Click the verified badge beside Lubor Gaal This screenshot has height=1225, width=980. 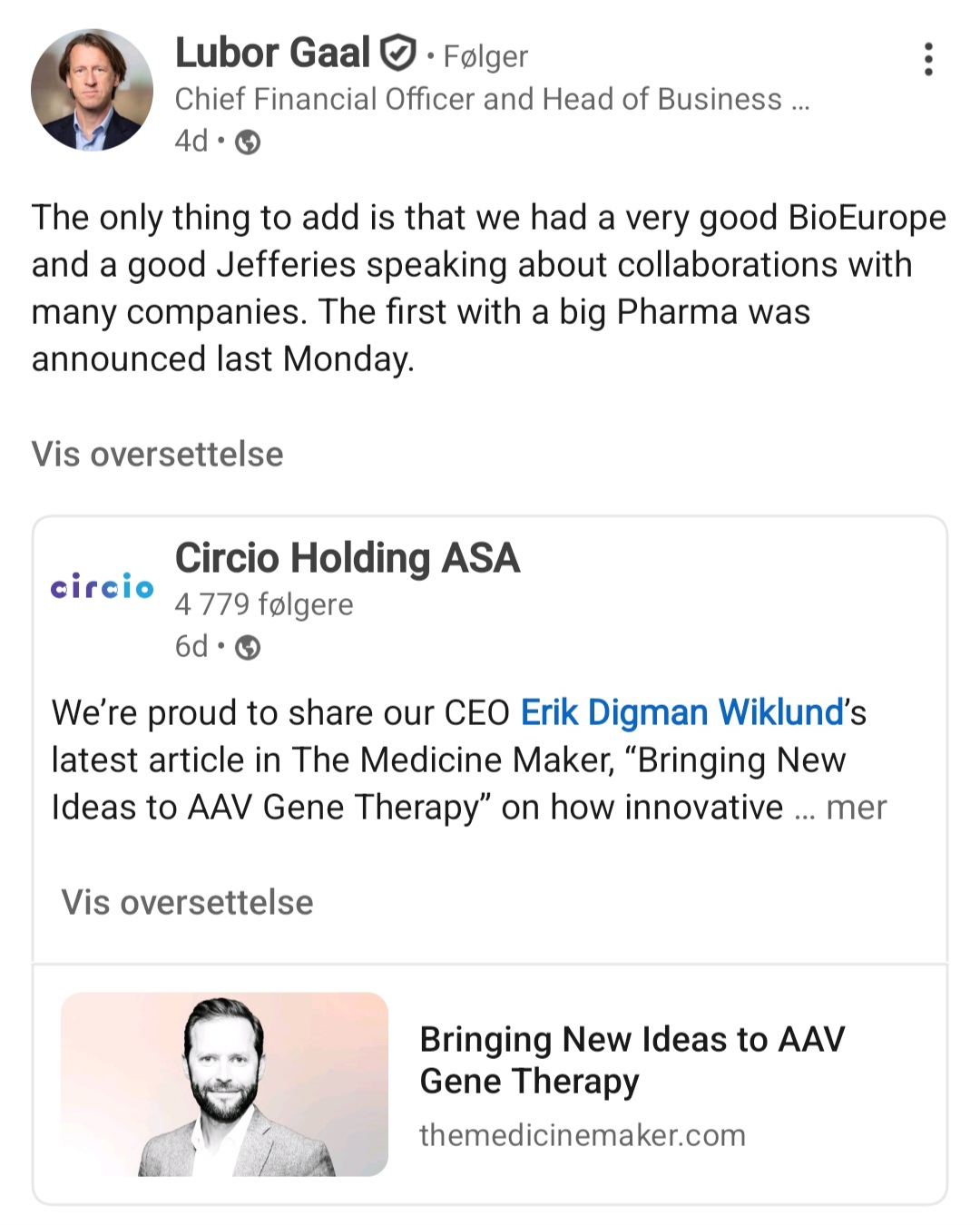[397, 54]
